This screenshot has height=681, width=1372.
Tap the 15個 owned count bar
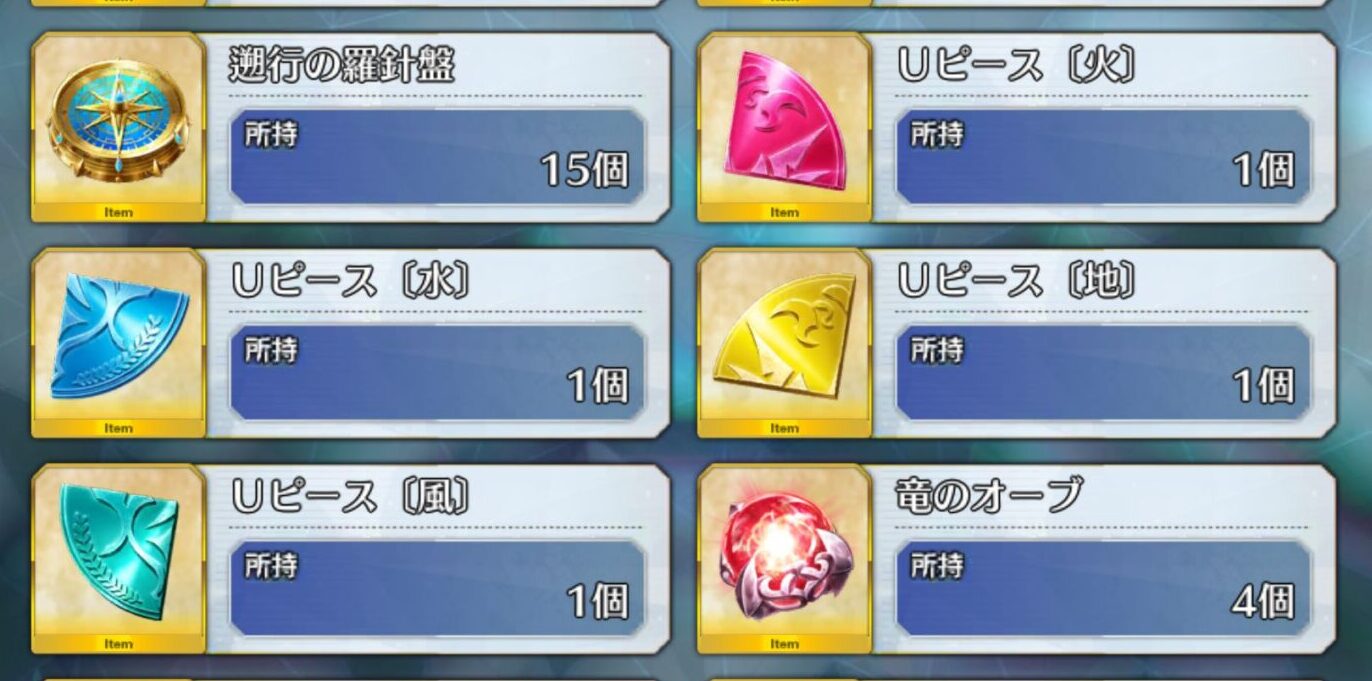tap(437, 156)
